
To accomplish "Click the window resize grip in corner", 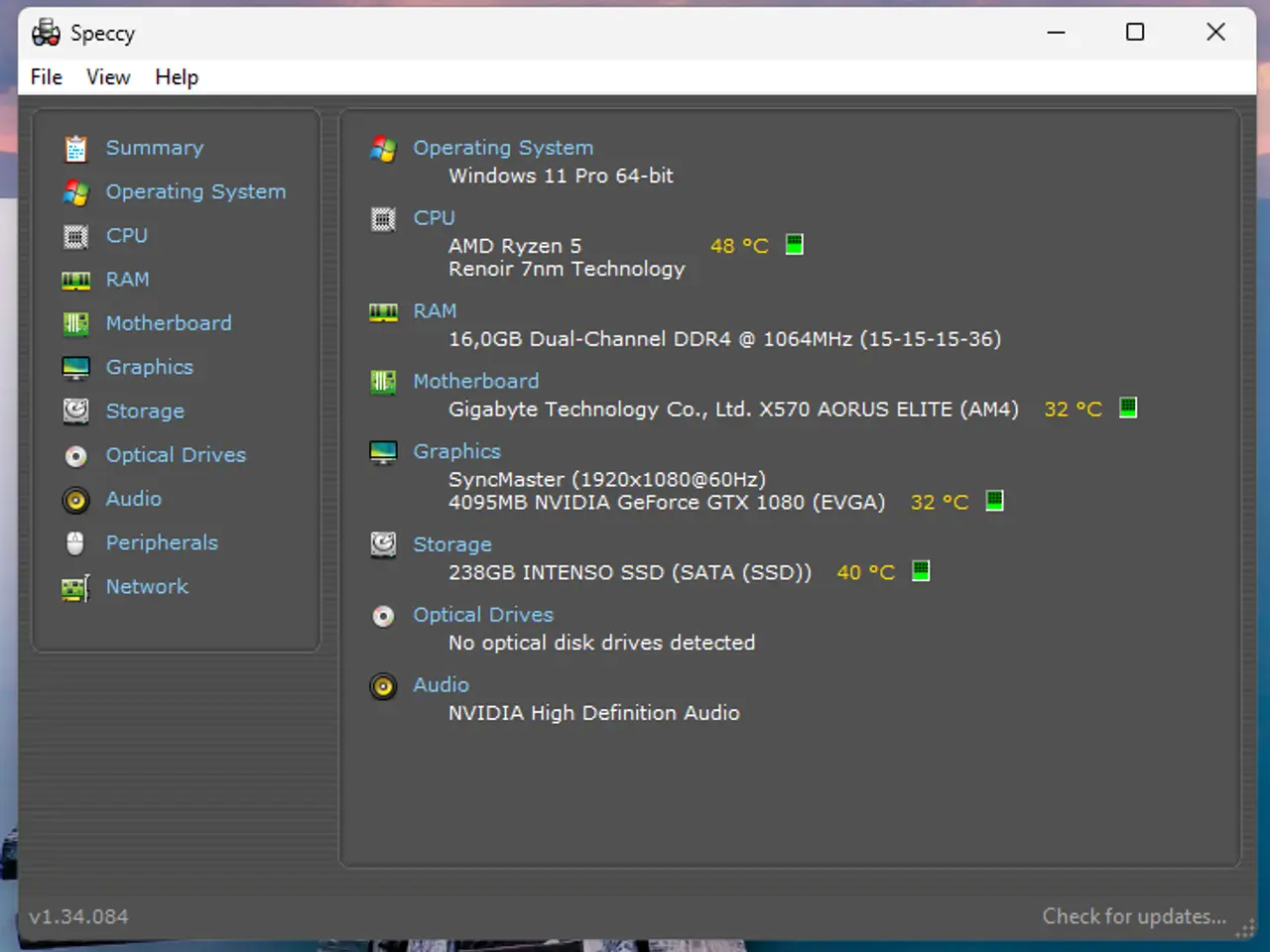I will (x=1244, y=930).
